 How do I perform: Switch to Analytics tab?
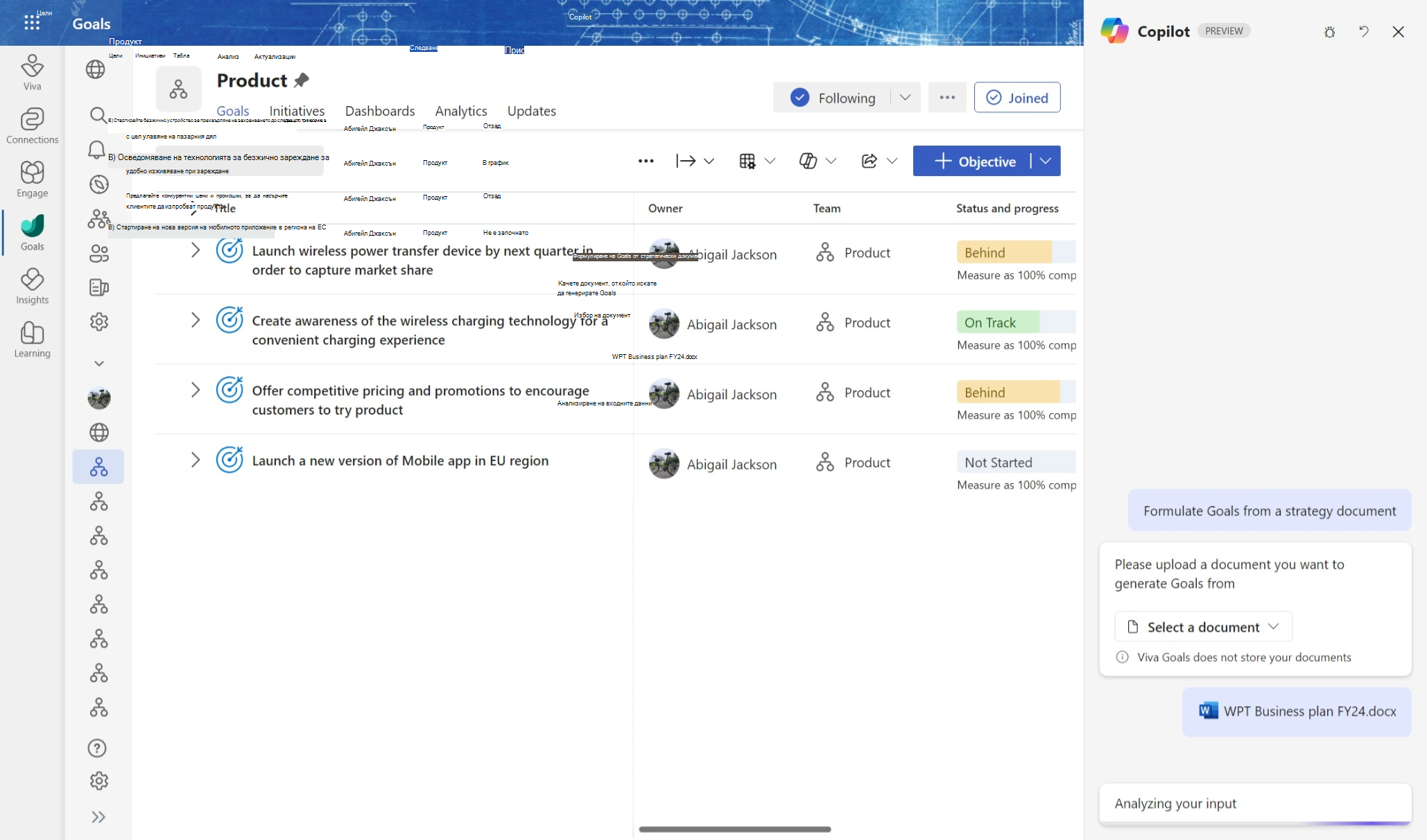[461, 111]
